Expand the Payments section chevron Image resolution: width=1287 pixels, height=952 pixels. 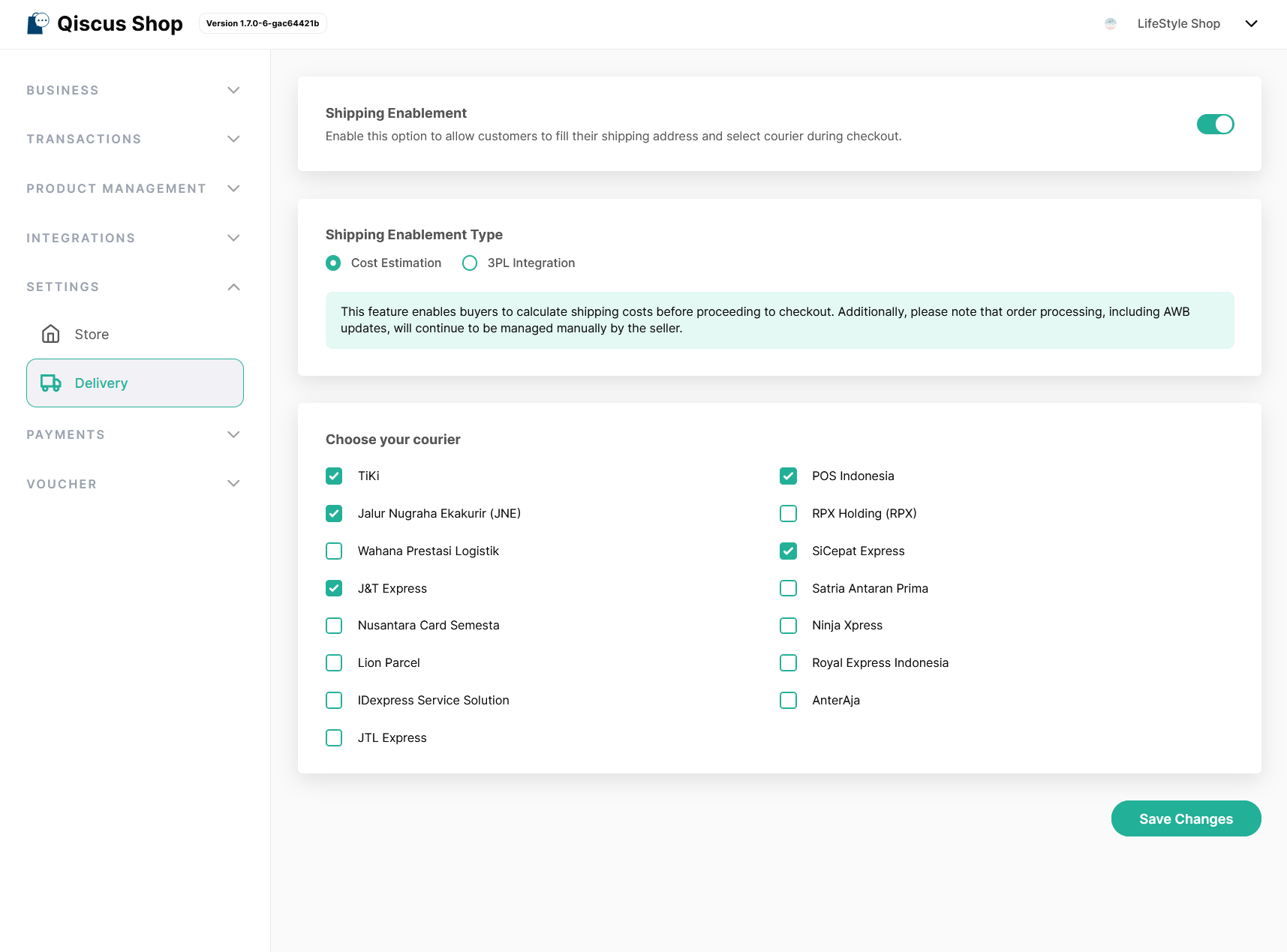pyautogui.click(x=233, y=434)
